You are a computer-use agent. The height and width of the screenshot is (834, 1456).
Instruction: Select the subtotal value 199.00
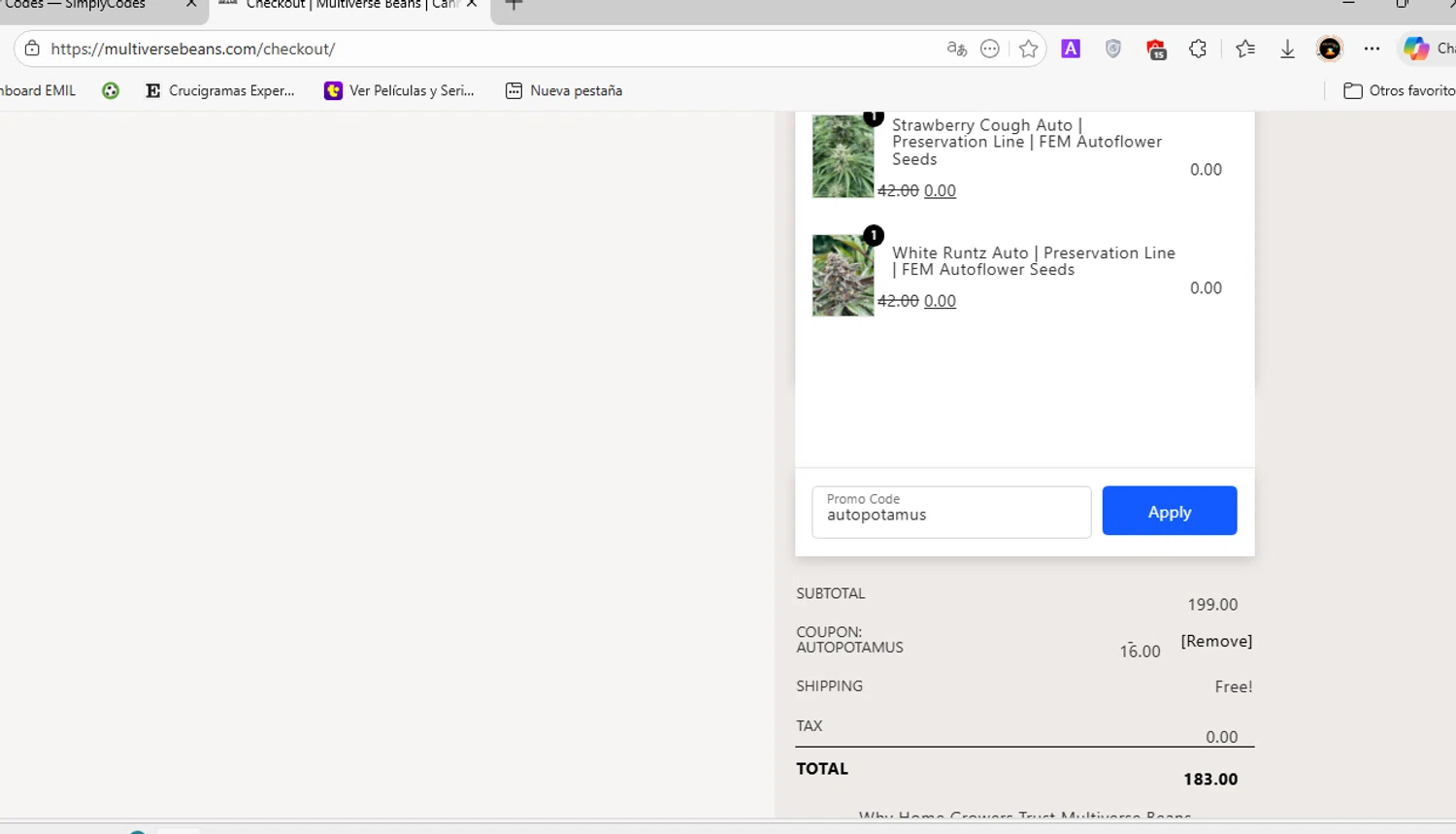tap(1212, 604)
